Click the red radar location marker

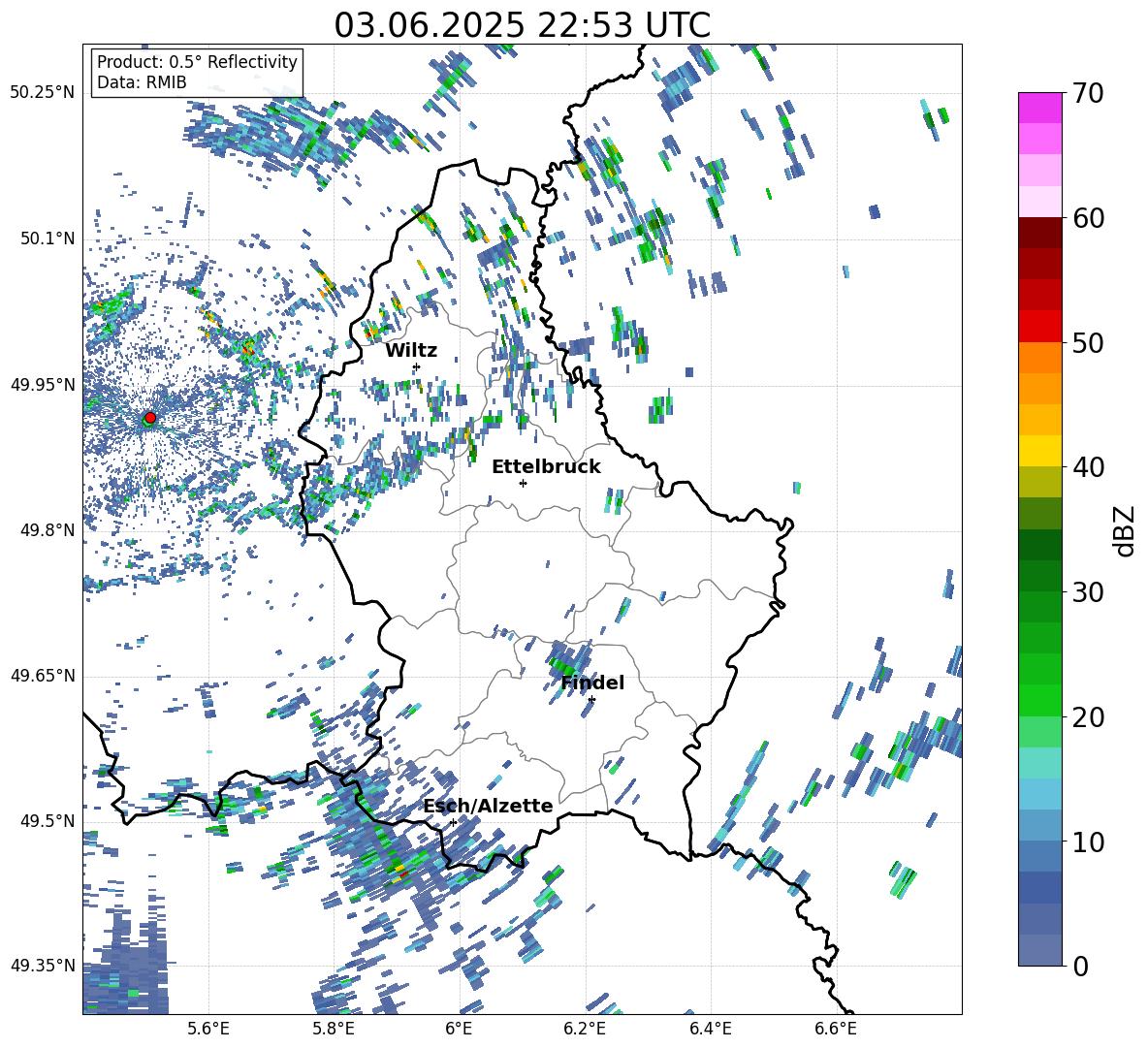pos(150,417)
